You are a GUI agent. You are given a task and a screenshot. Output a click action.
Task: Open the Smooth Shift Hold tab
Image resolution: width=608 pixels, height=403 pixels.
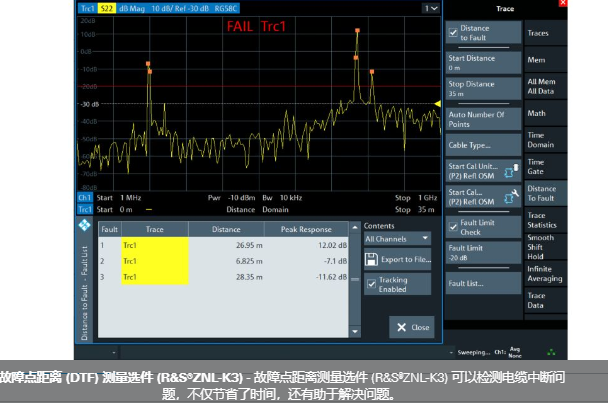click(545, 247)
